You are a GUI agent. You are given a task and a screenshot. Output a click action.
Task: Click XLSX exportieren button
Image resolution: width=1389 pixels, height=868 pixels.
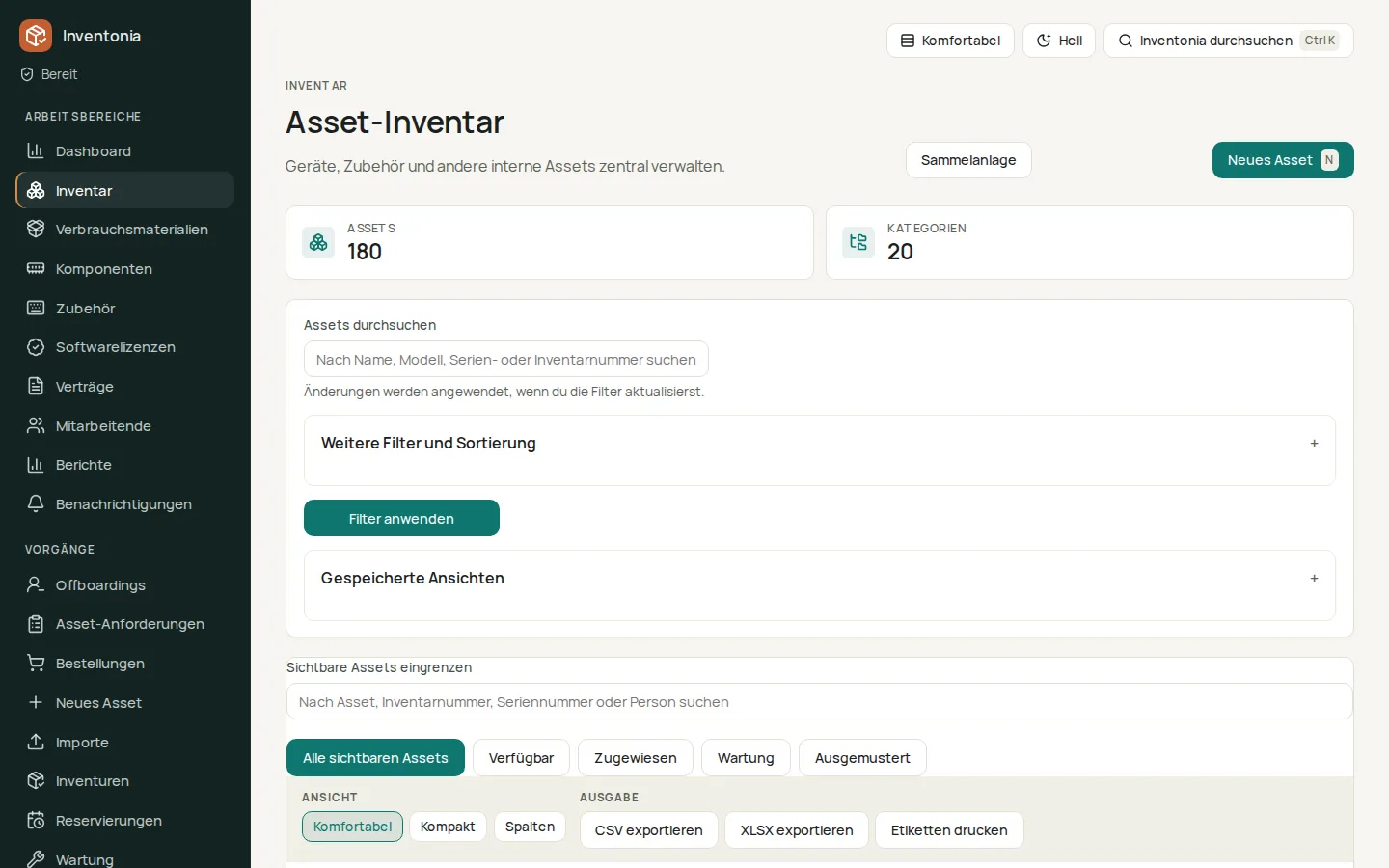(x=797, y=830)
